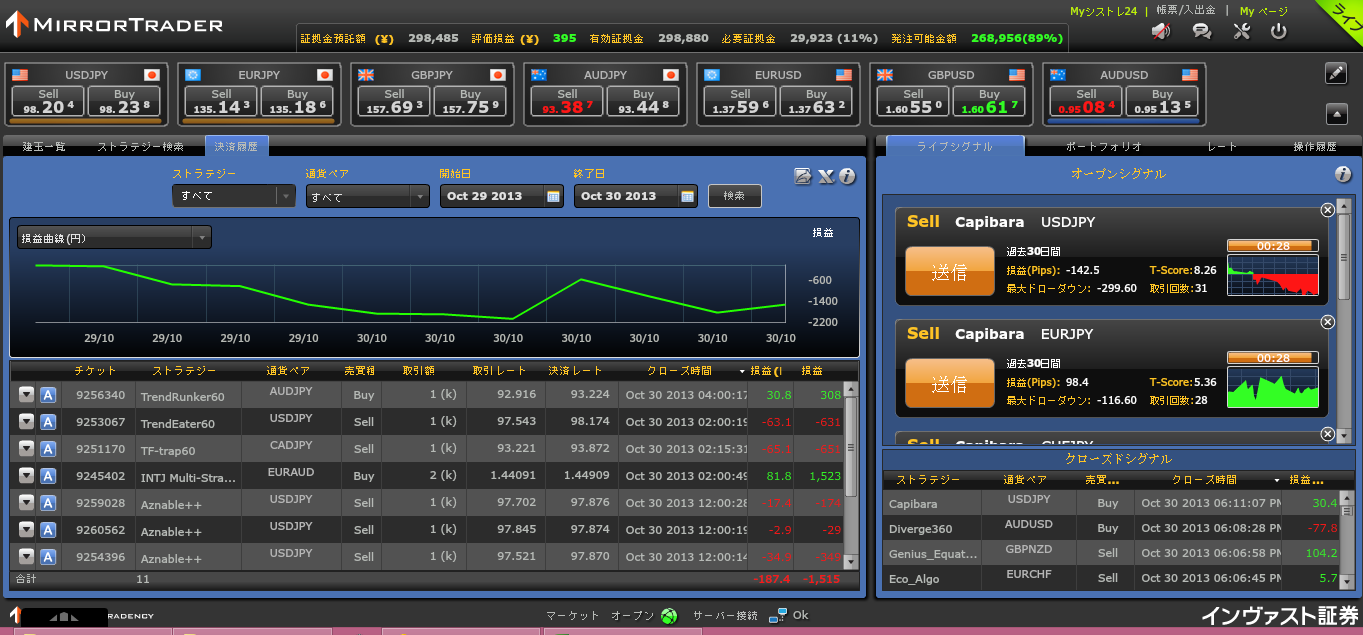Click the server connection status icon
Viewport: 1363px width, 635px height.
coord(778,616)
